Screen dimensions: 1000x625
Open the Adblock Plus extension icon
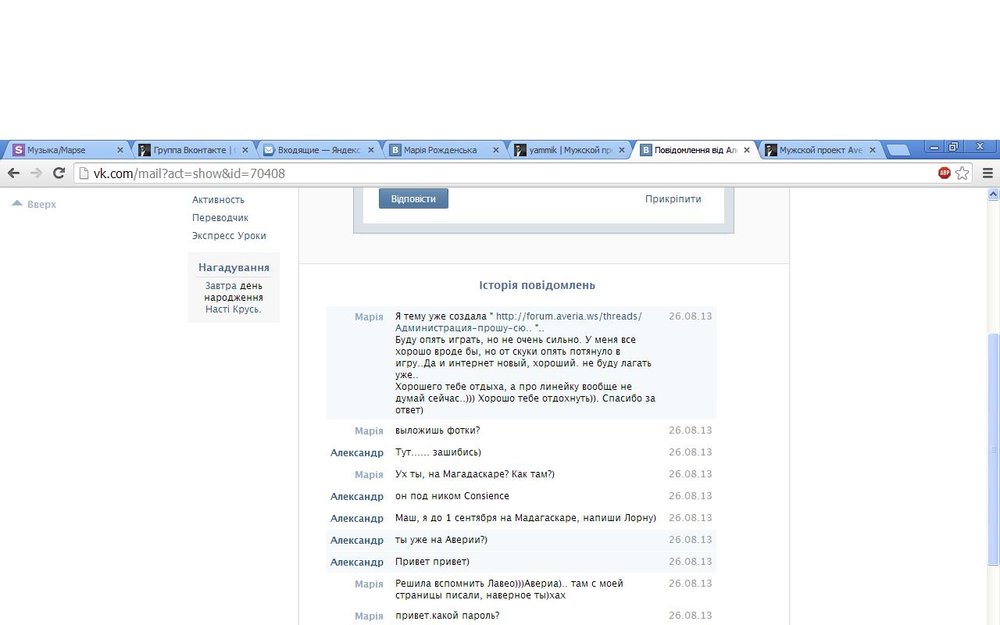point(944,173)
